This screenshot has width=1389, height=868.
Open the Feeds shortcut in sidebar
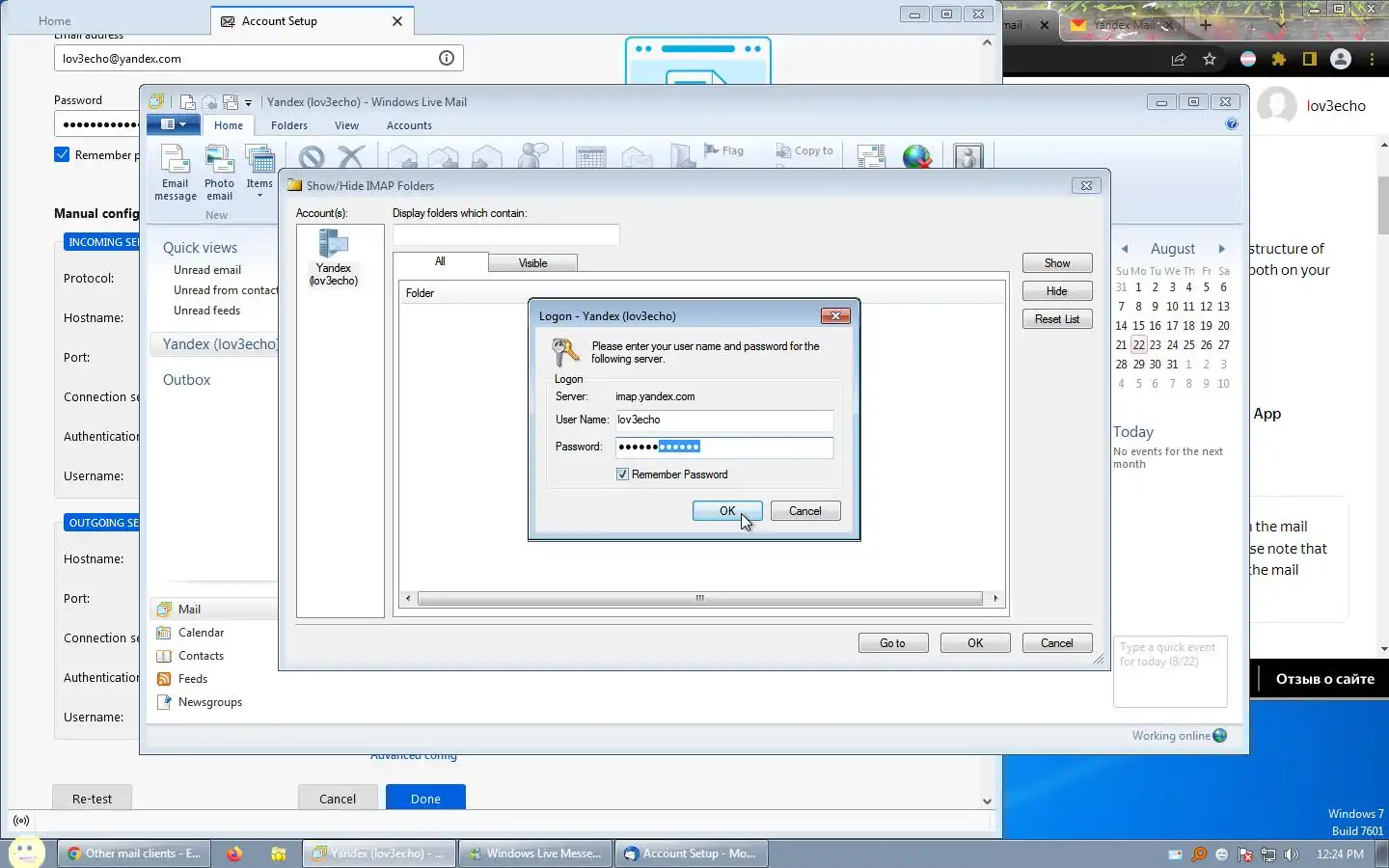pos(193,679)
